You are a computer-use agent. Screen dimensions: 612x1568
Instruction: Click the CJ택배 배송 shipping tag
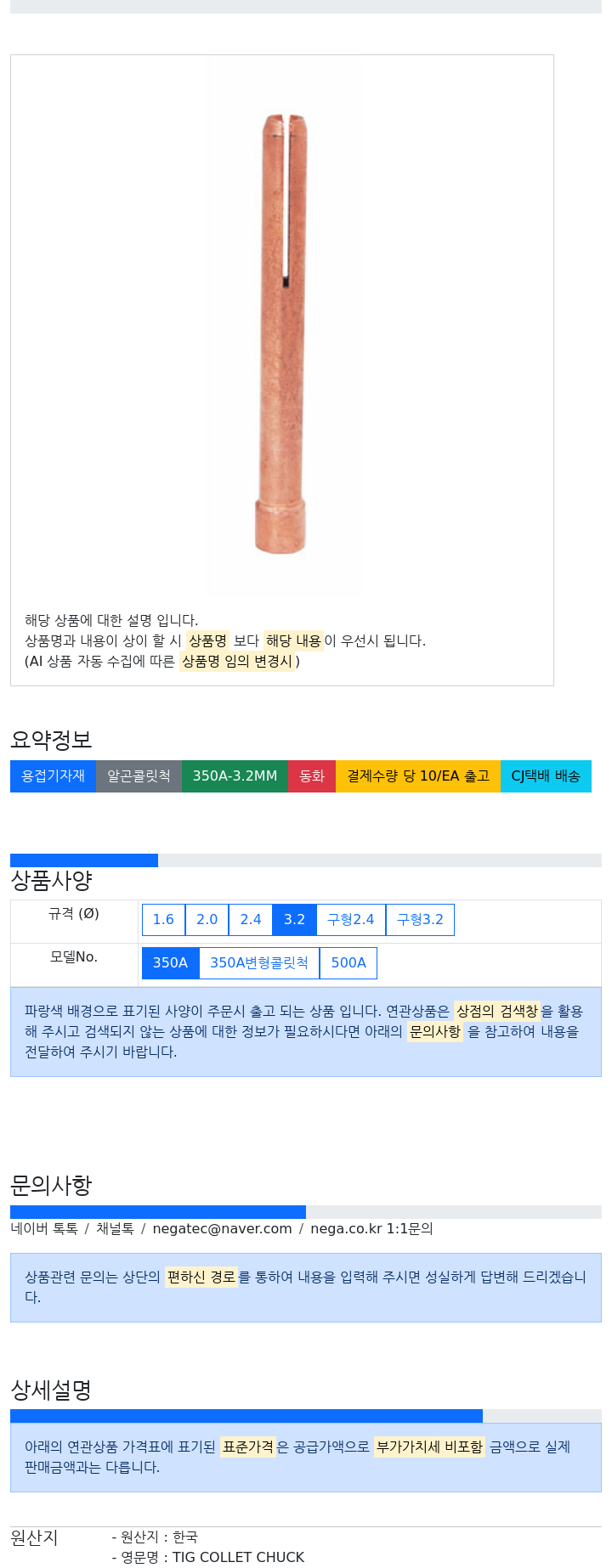pos(546,776)
